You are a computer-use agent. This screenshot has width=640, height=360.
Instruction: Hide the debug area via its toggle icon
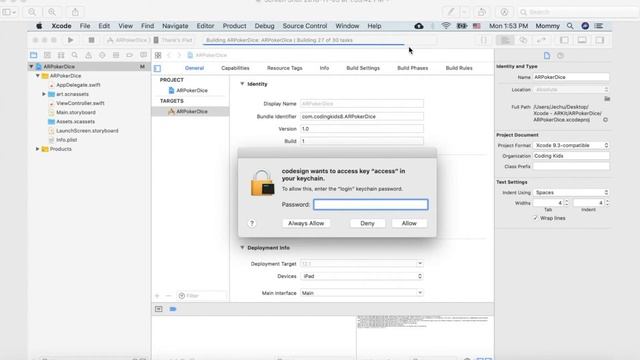[x=159, y=309]
